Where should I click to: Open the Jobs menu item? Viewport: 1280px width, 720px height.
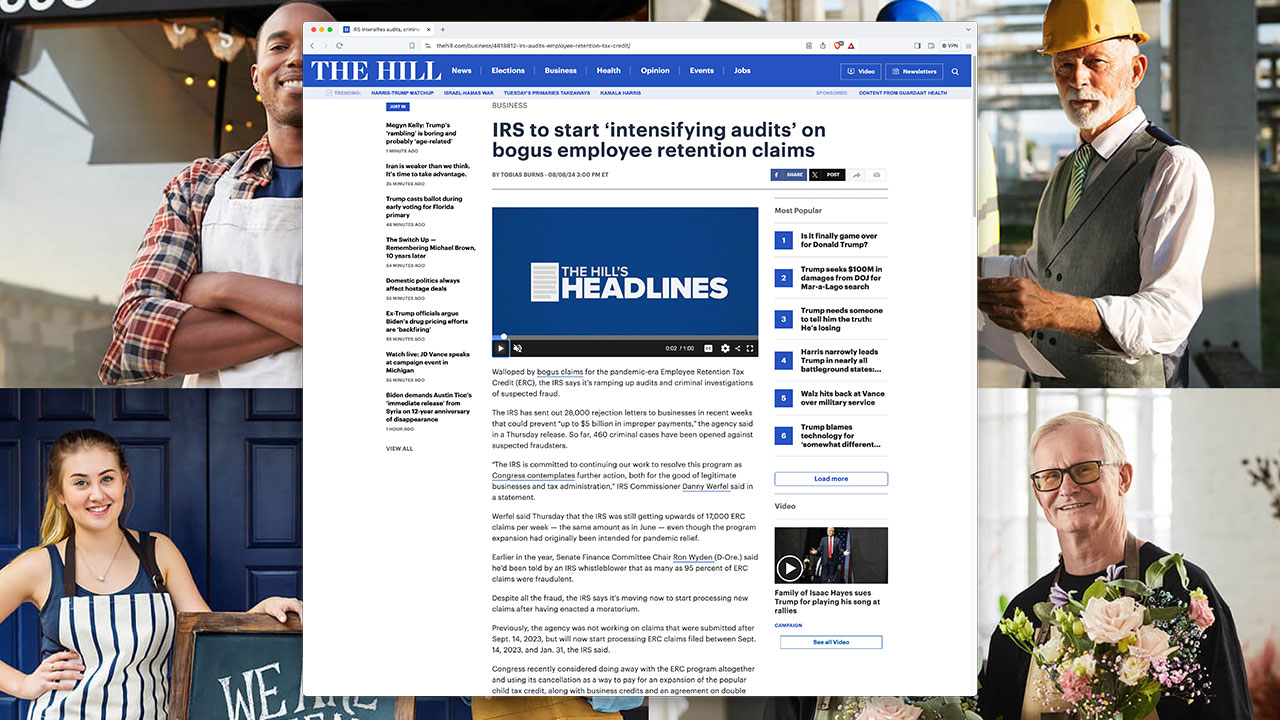pyautogui.click(x=742, y=71)
